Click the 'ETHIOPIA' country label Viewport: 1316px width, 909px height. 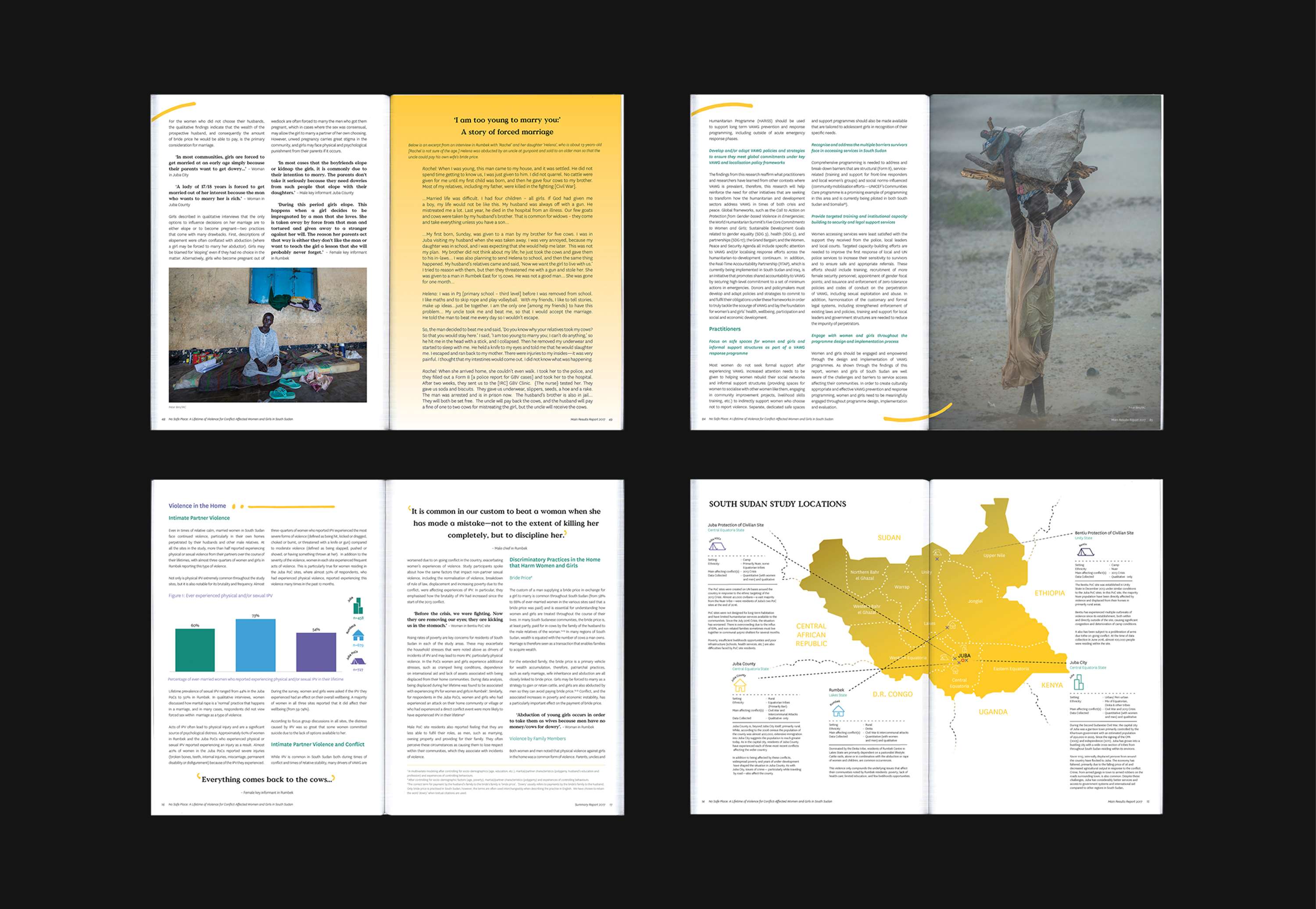point(1049,594)
